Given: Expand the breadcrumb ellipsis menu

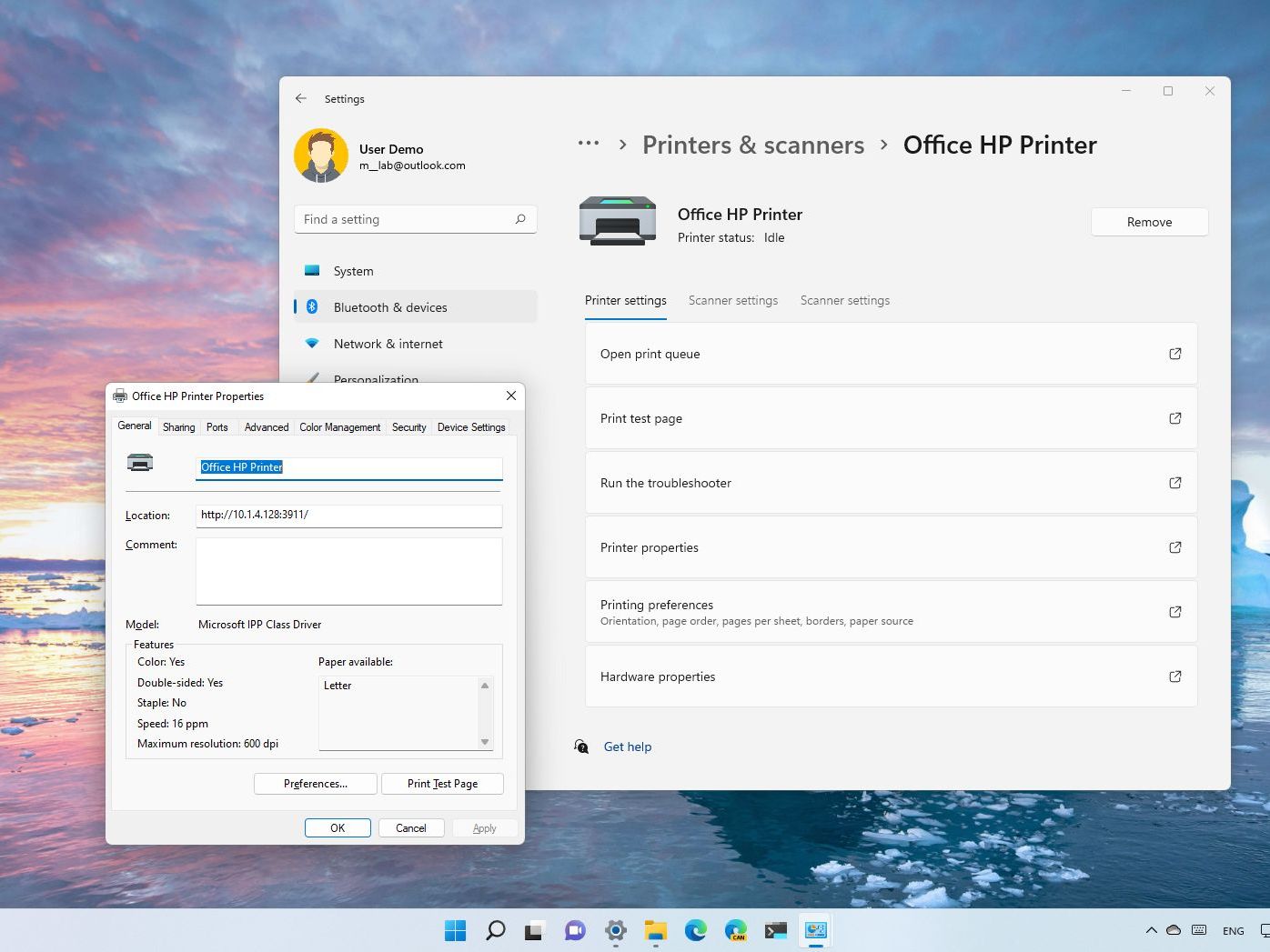Looking at the screenshot, I should 589,144.
